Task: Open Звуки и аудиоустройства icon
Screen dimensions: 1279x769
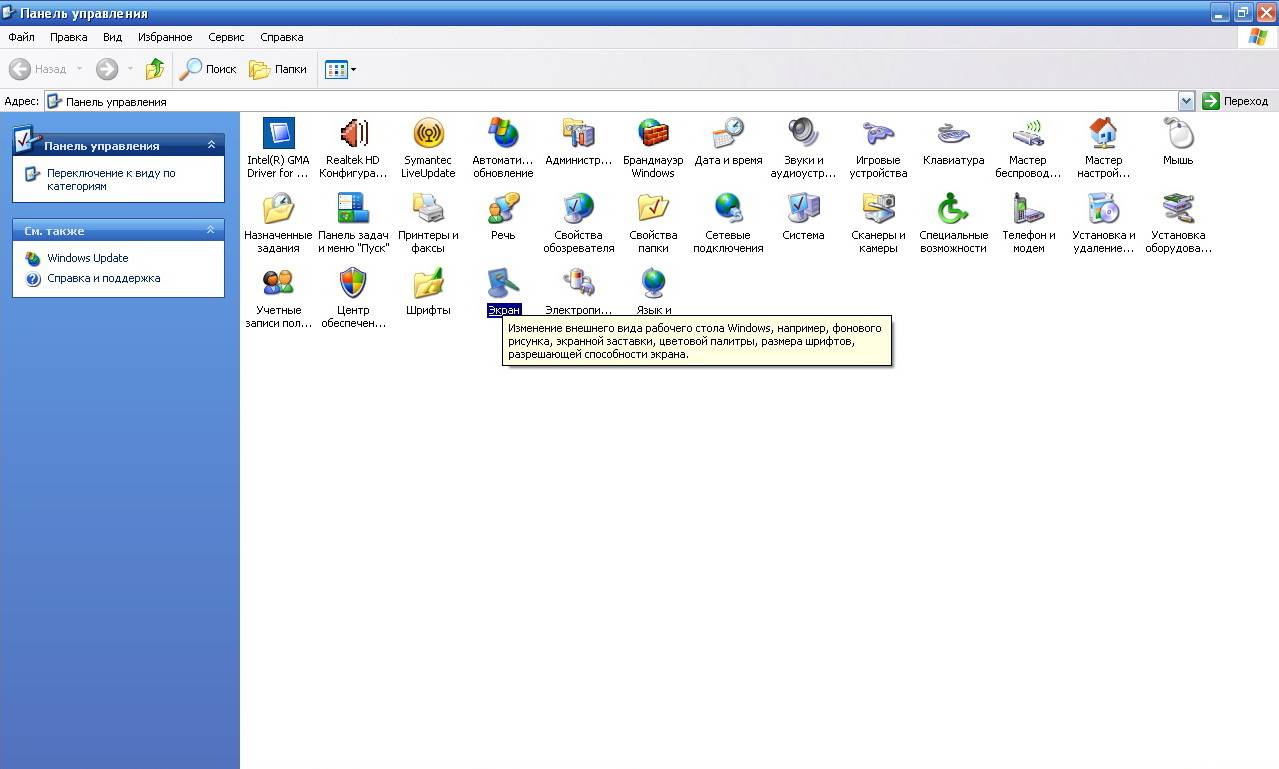Action: click(x=803, y=133)
